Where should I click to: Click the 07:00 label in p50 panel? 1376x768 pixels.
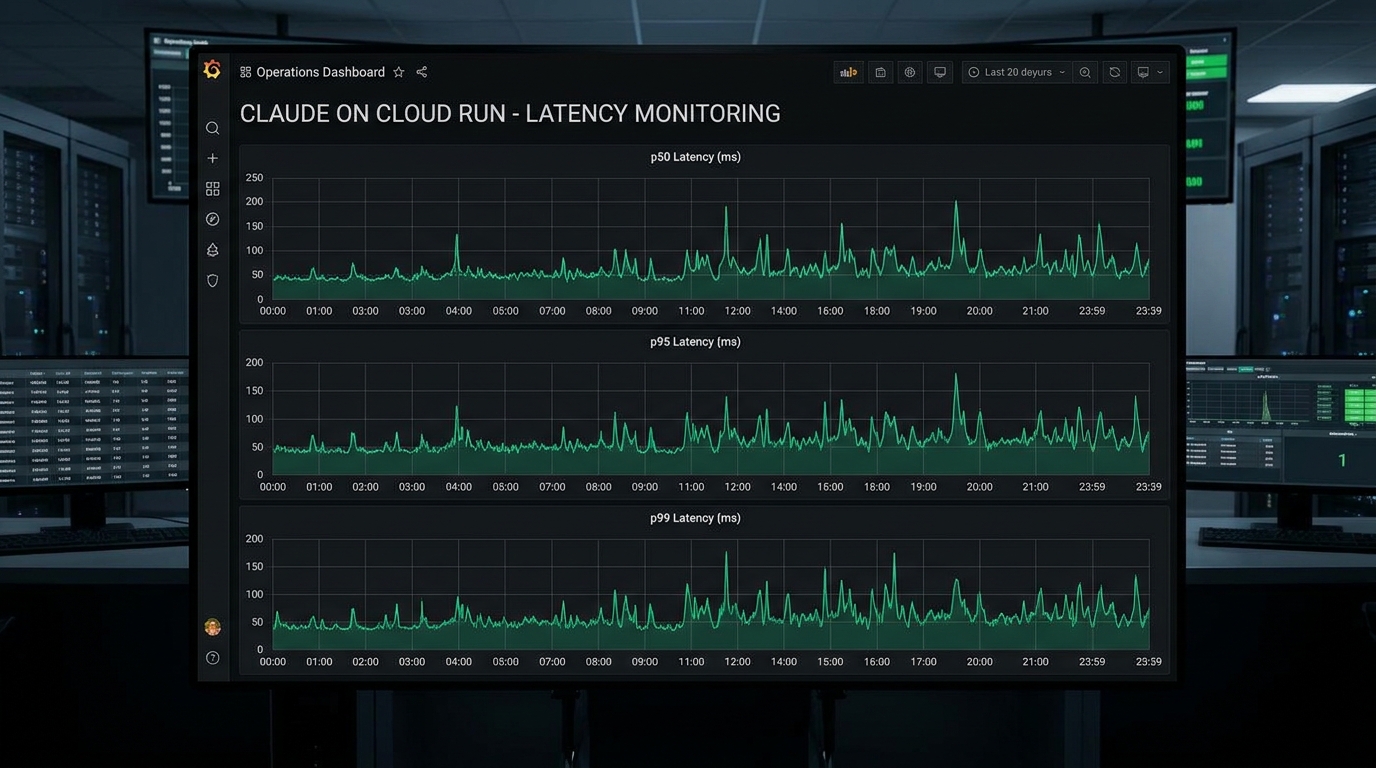point(552,311)
